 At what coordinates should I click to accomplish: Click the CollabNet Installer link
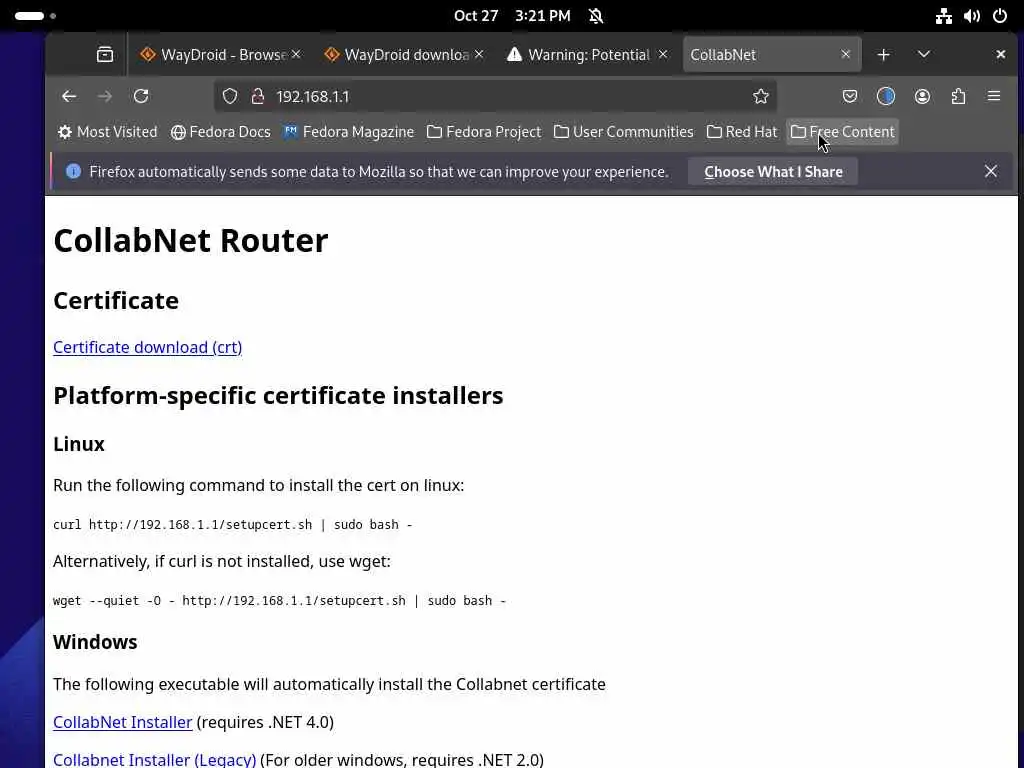pyautogui.click(x=123, y=722)
